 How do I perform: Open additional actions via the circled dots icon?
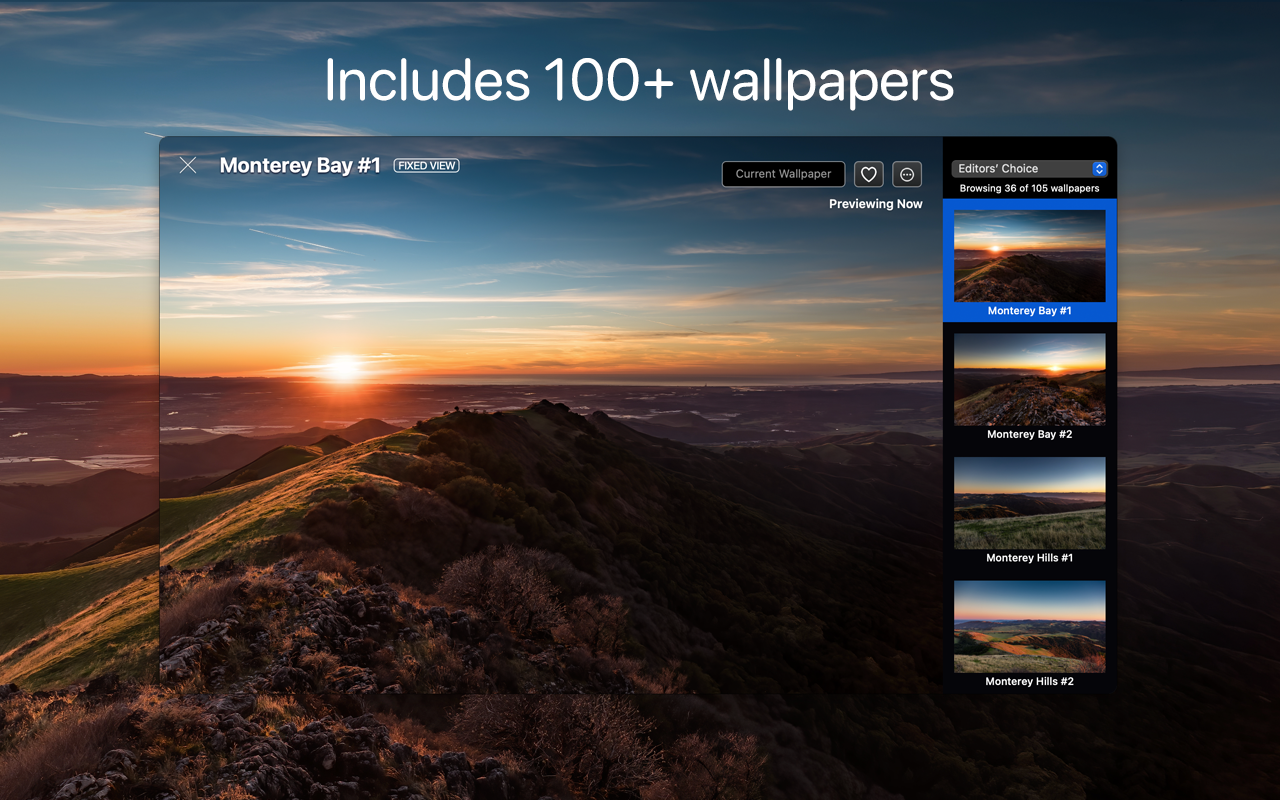click(906, 174)
